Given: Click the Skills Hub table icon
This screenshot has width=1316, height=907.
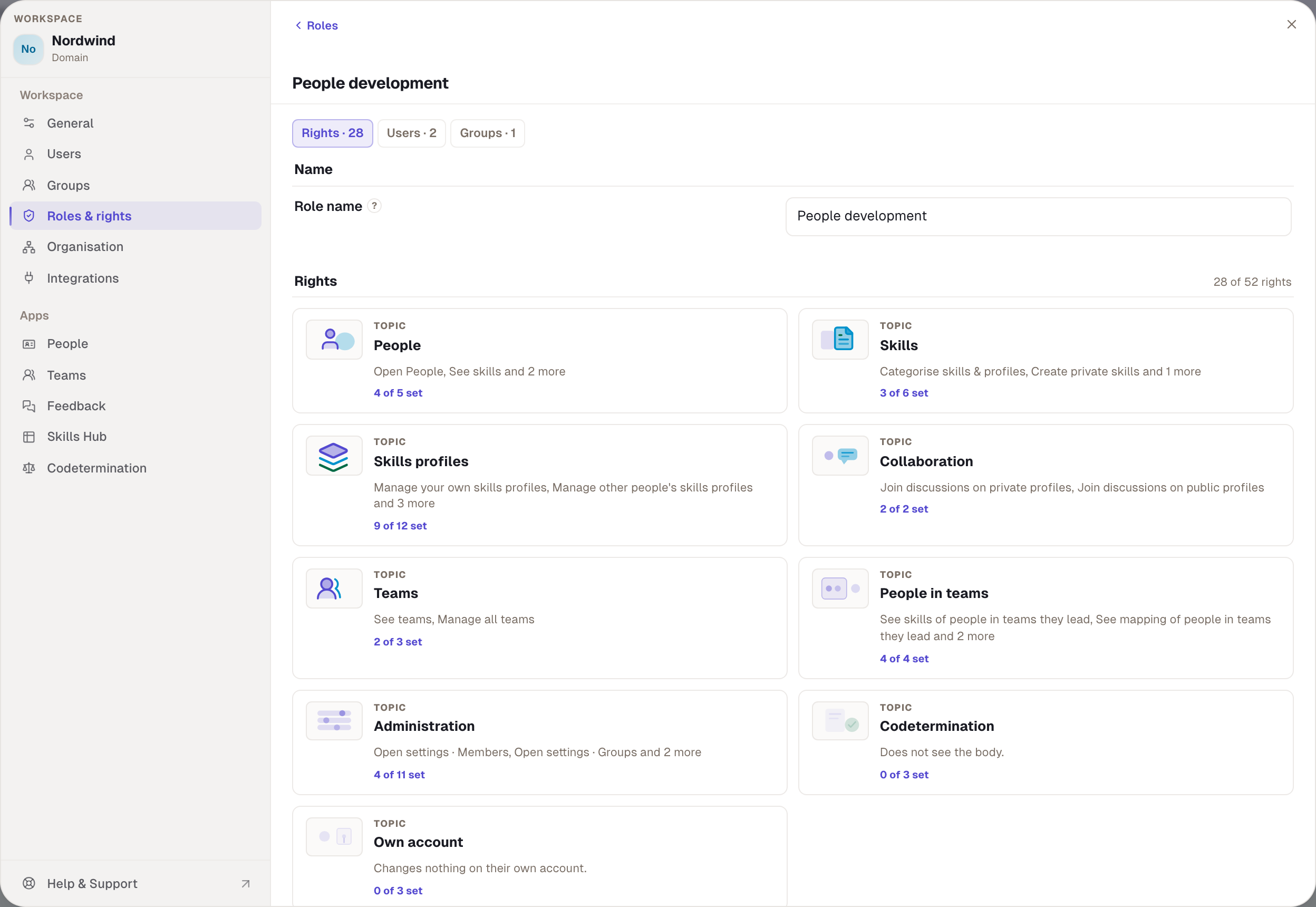Looking at the screenshot, I should [29, 437].
